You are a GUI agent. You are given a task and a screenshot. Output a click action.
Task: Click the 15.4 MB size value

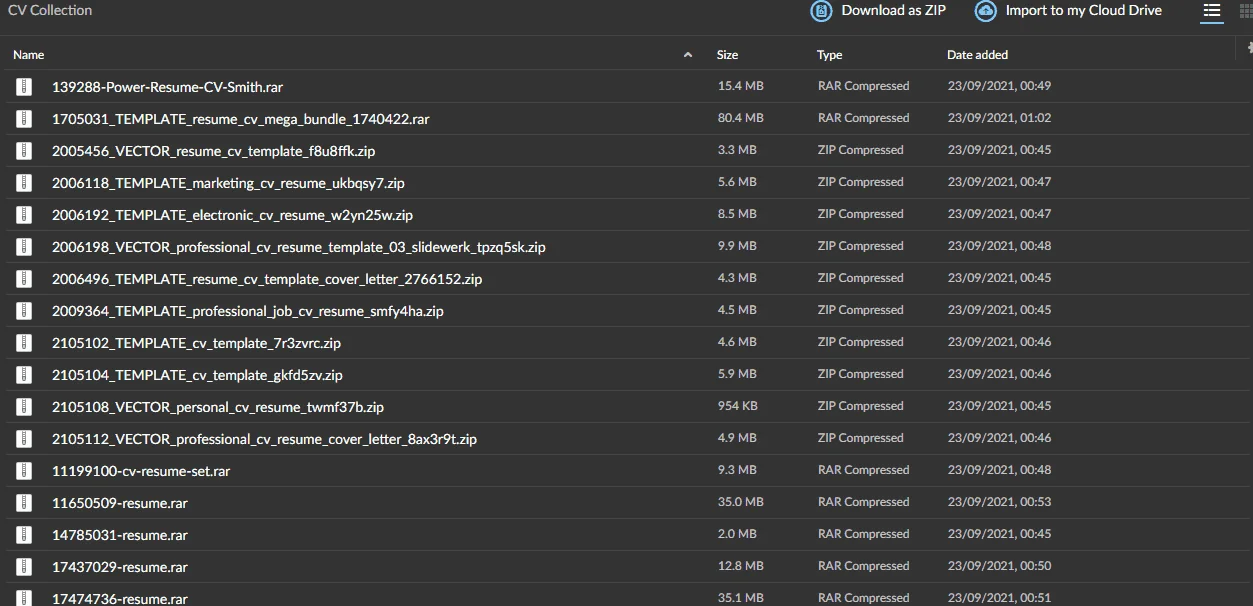(x=740, y=86)
